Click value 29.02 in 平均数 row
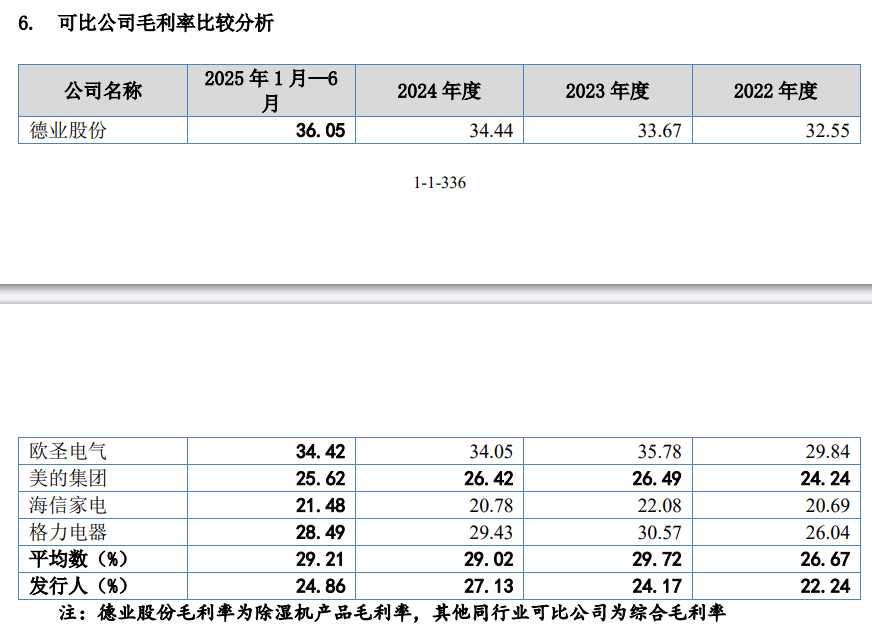872x626 pixels. pyautogui.click(x=489, y=559)
